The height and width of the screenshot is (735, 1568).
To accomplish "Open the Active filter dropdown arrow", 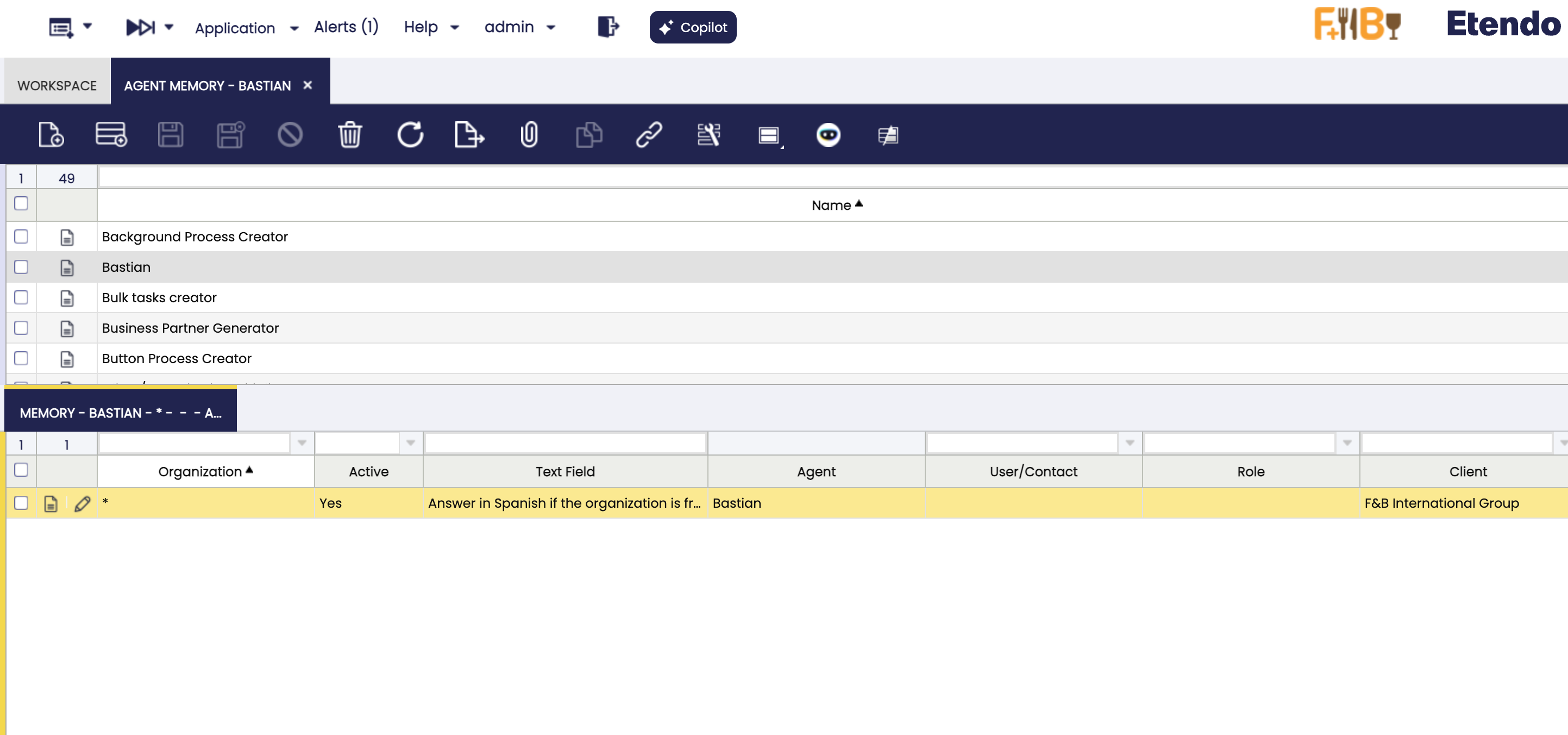I will click(411, 443).
